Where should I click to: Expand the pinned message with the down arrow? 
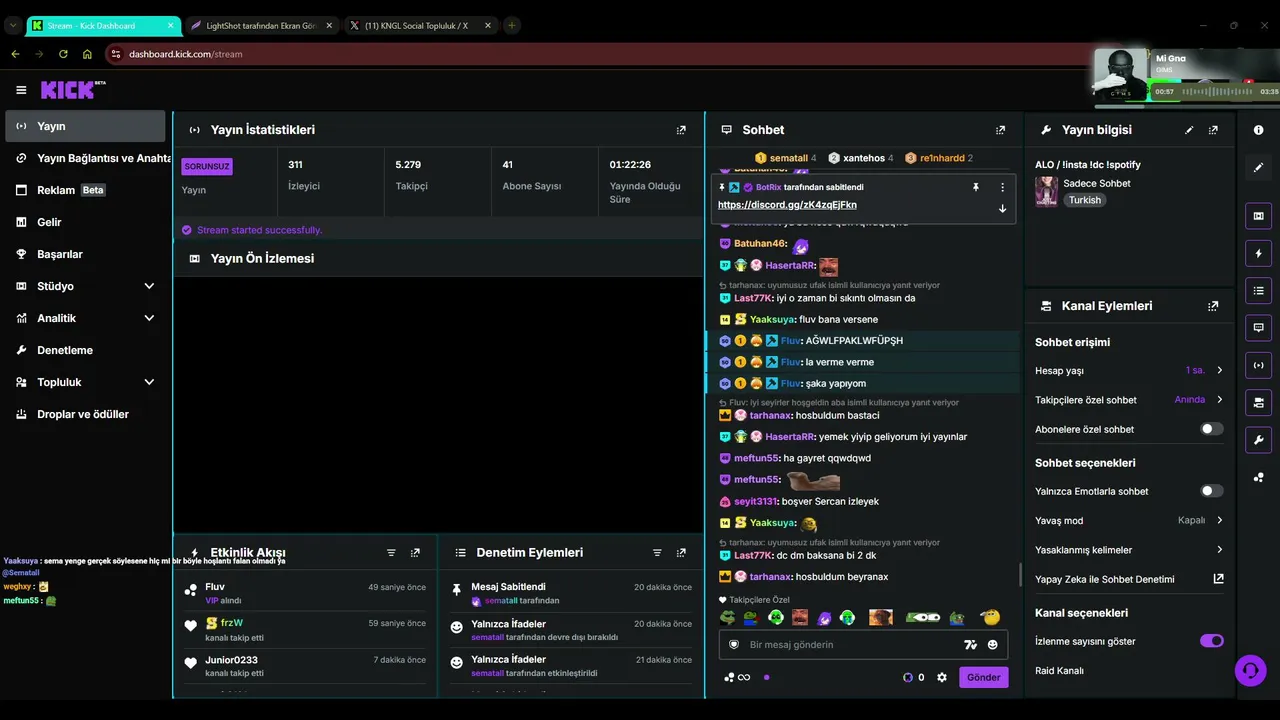[x=1002, y=208]
